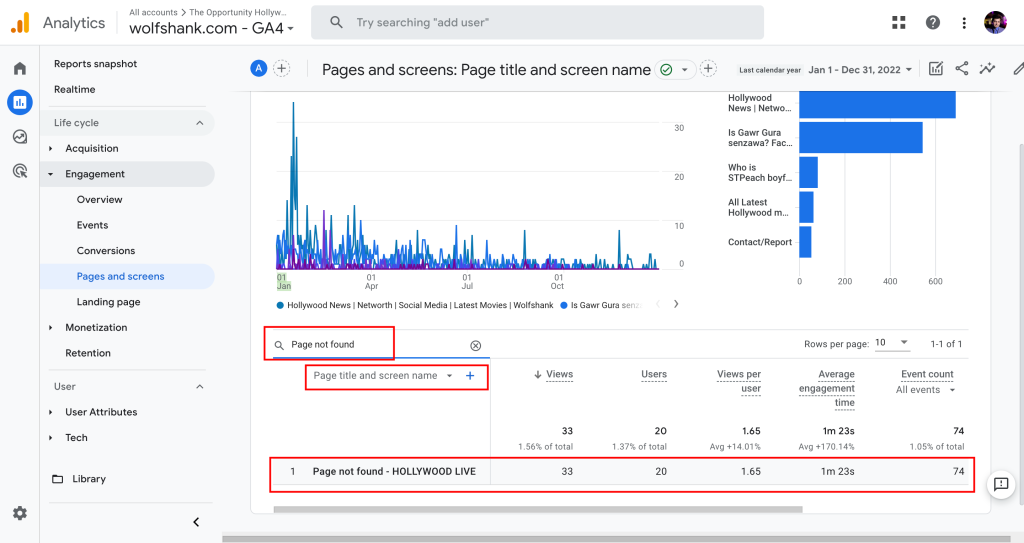Open the Advertising icon in left rail
The width and height of the screenshot is (1024, 543).
(x=20, y=171)
